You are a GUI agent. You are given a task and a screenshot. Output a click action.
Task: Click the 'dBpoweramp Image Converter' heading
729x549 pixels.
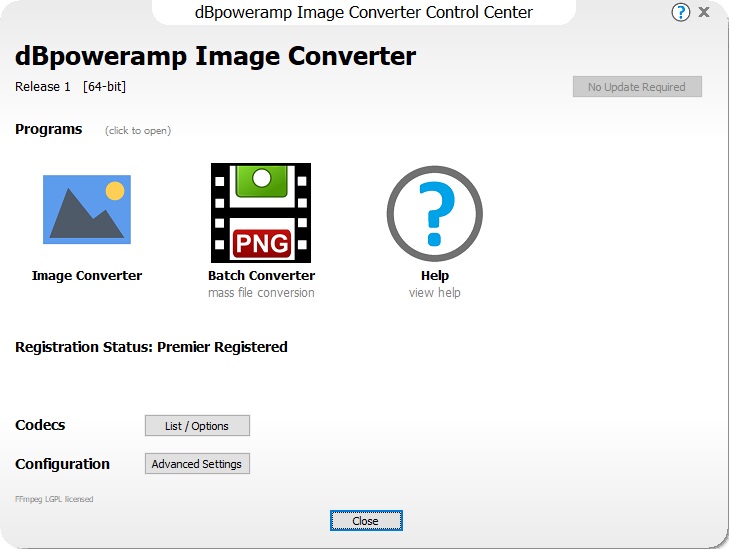215,57
